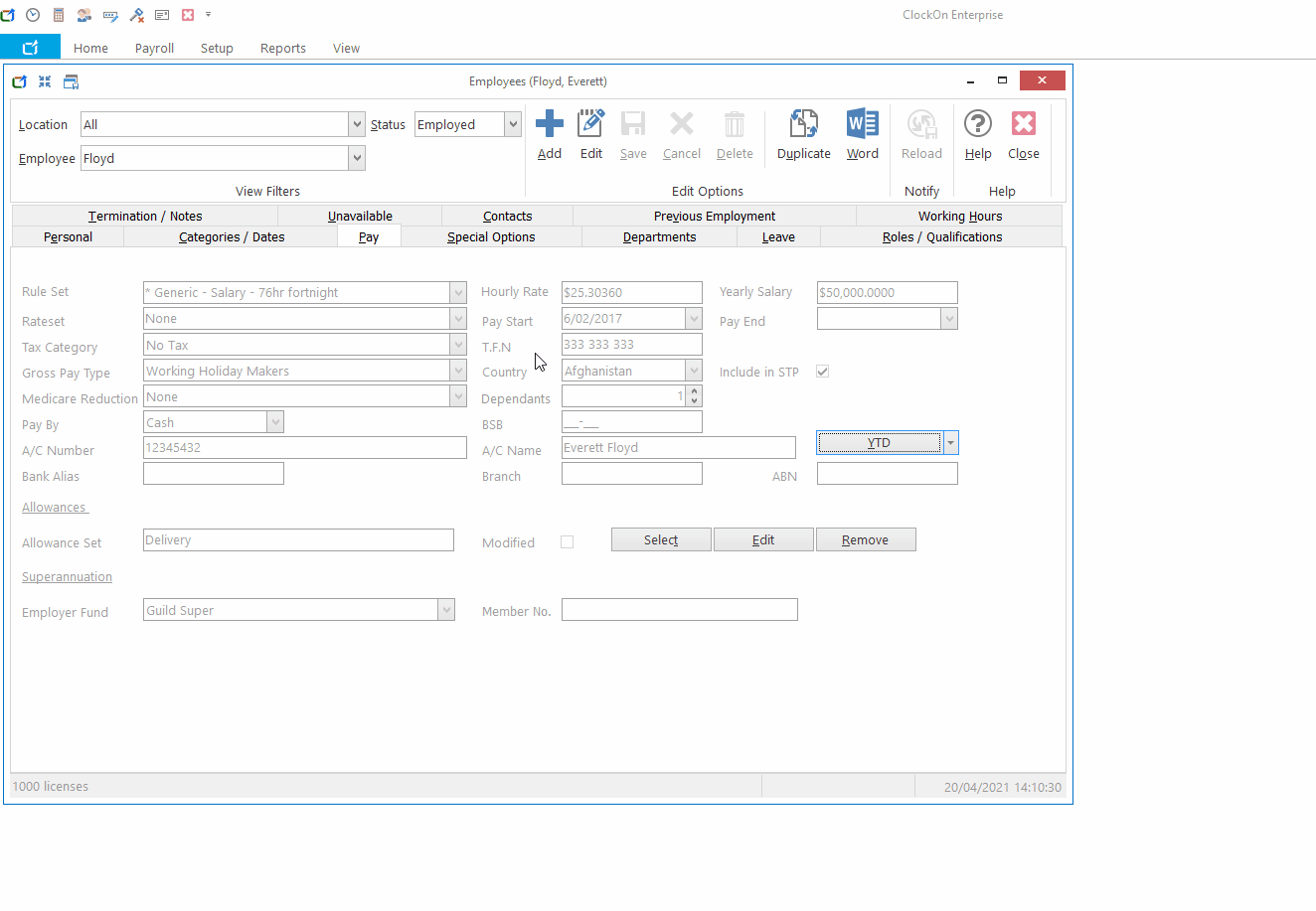The width and height of the screenshot is (1316, 911).
Task: Expand the Rule Set dropdown
Action: [458, 292]
